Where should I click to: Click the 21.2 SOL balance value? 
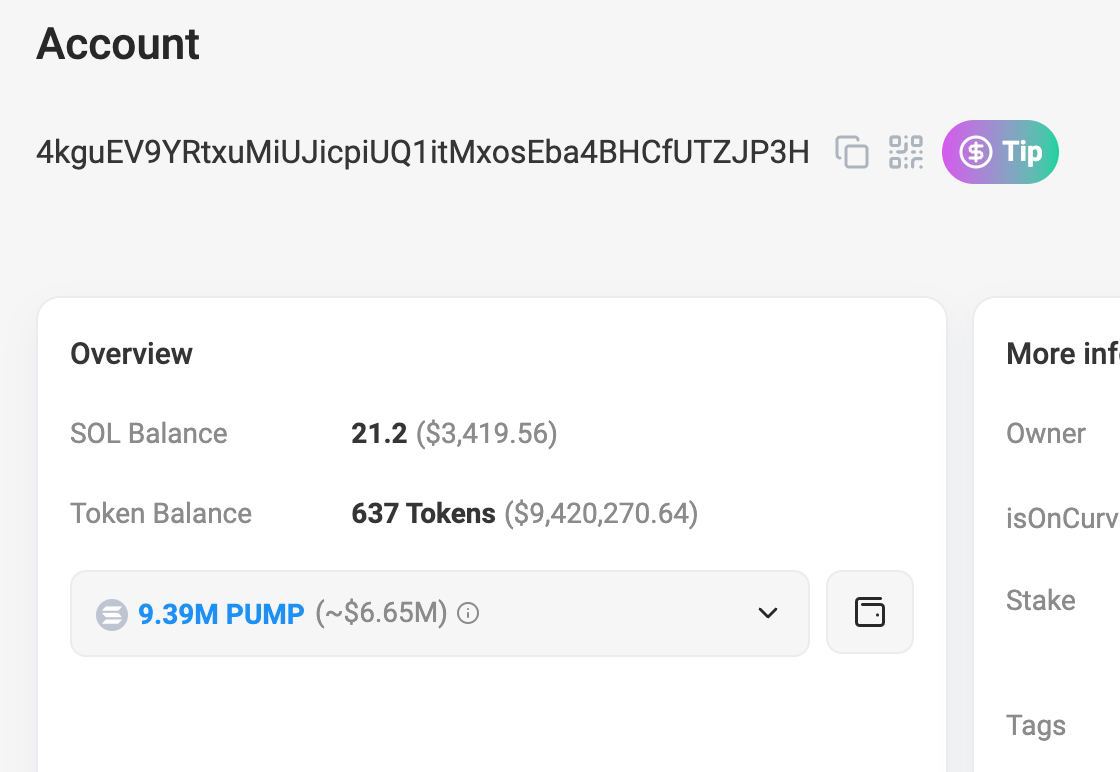[x=379, y=433]
